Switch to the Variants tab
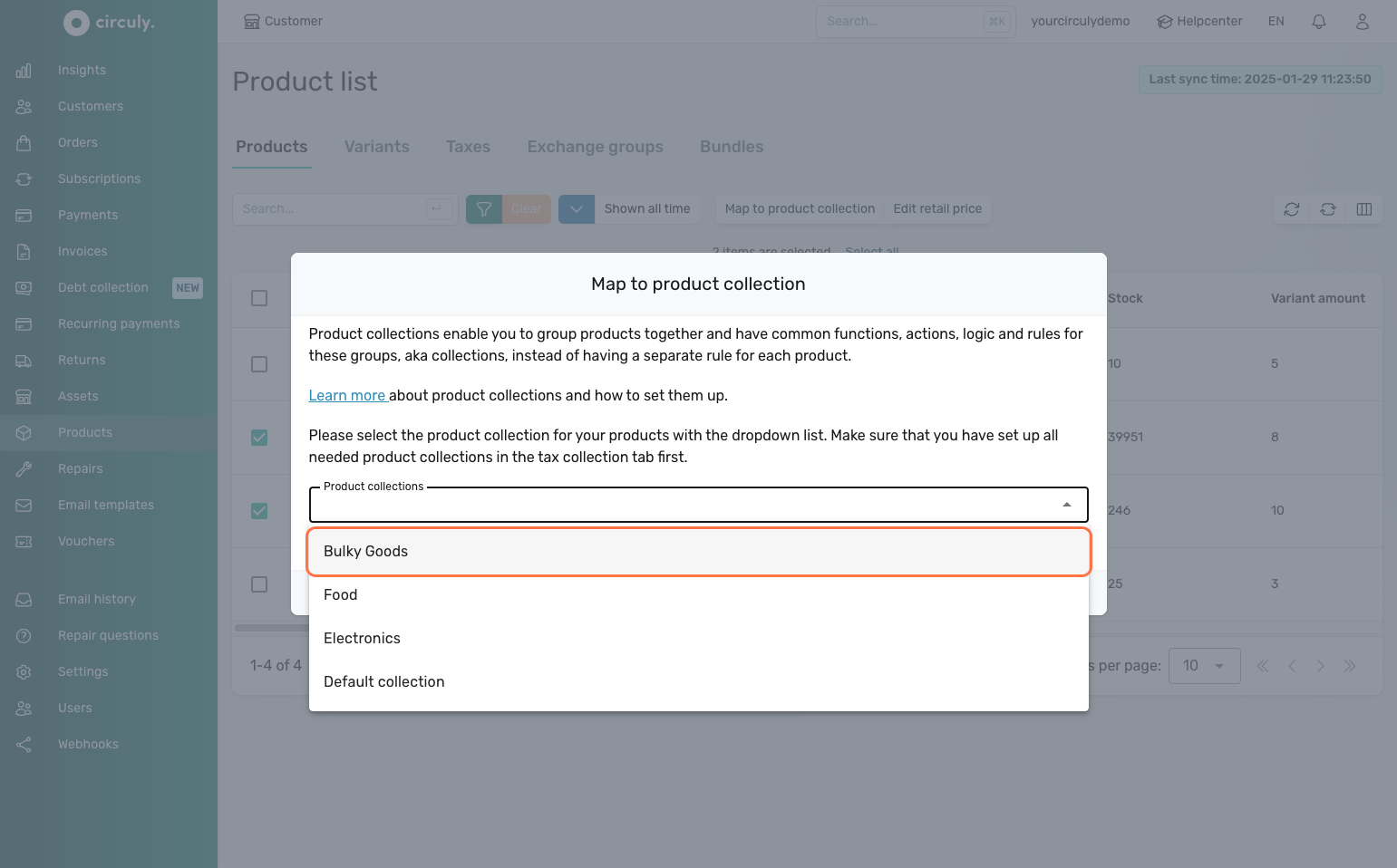Image resolution: width=1397 pixels, height=868 pixels. coord(377,147)
